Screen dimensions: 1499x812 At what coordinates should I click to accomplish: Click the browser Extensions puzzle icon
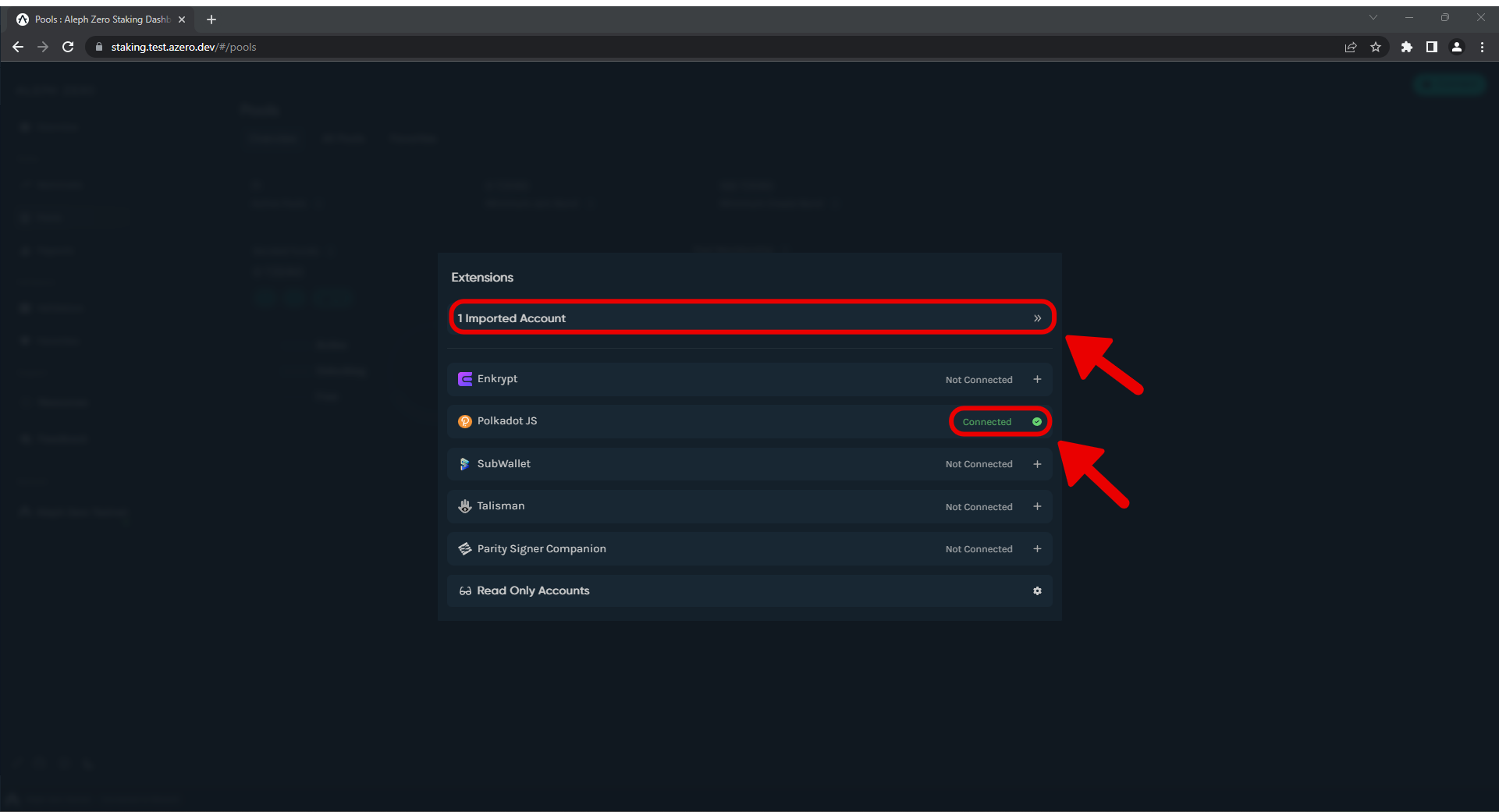[x=1406, y=47]
